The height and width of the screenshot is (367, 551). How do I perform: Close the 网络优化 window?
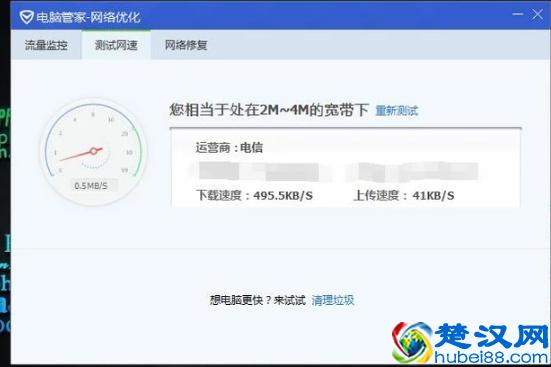tap(537, 15)
